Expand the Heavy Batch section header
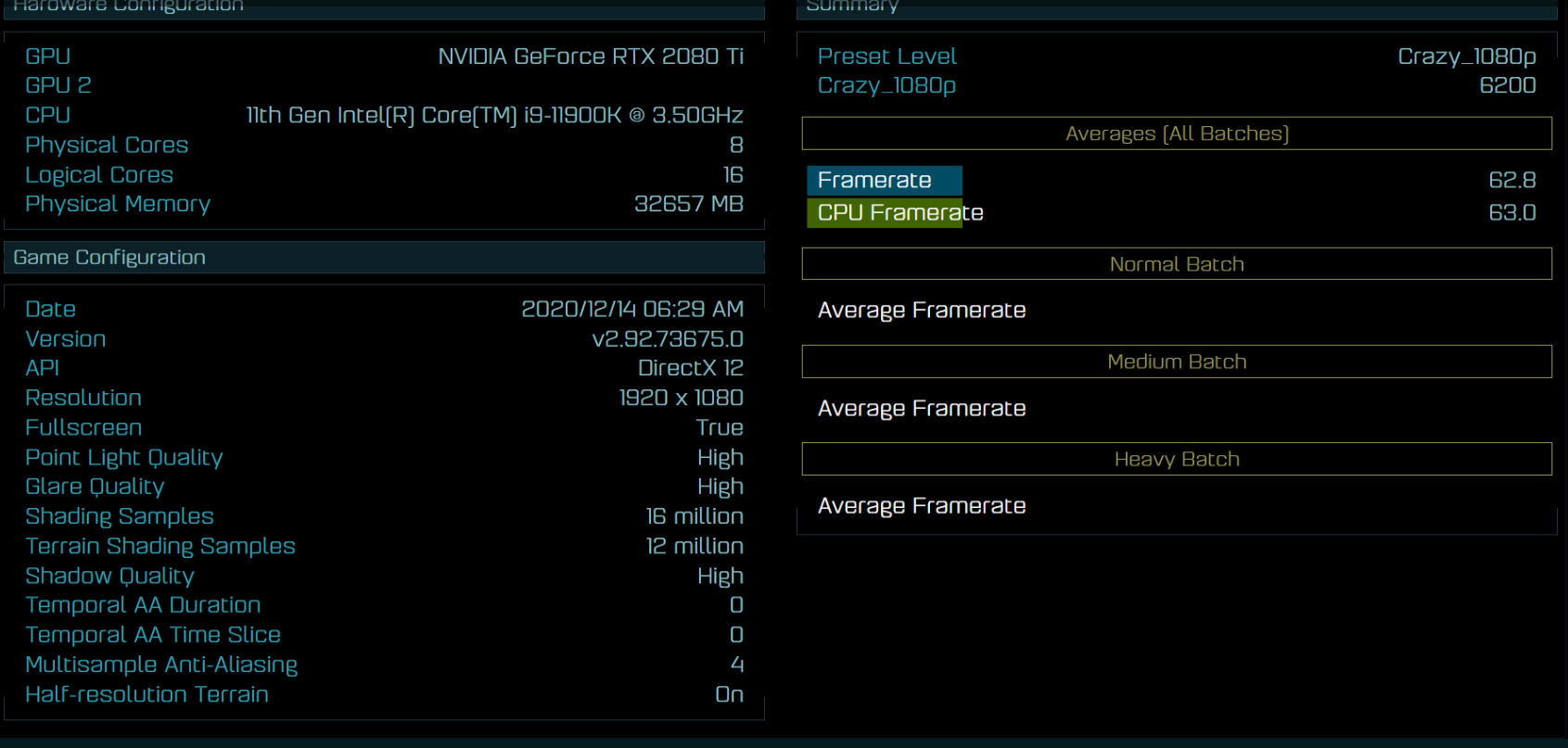The height and width of the screenshot is (748, 1568). point(1176,459)
